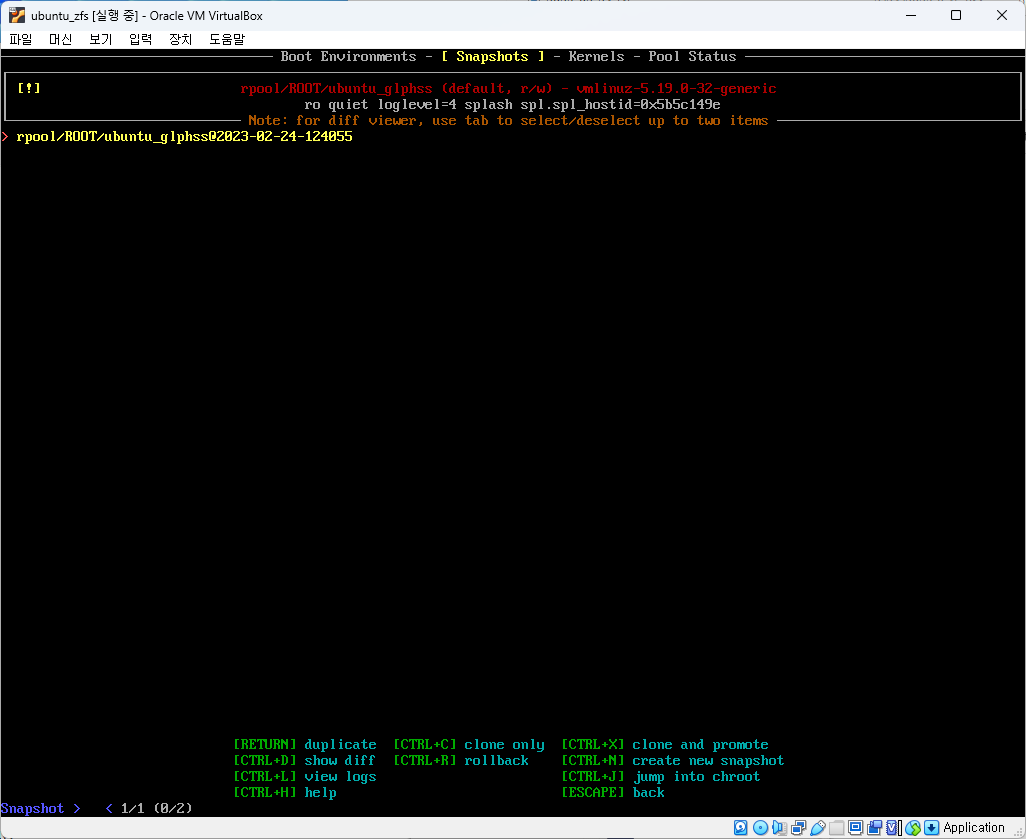1026x839 pixels.
Task: Switch to the Pool Status tab heading
Action: click(692, 57)
